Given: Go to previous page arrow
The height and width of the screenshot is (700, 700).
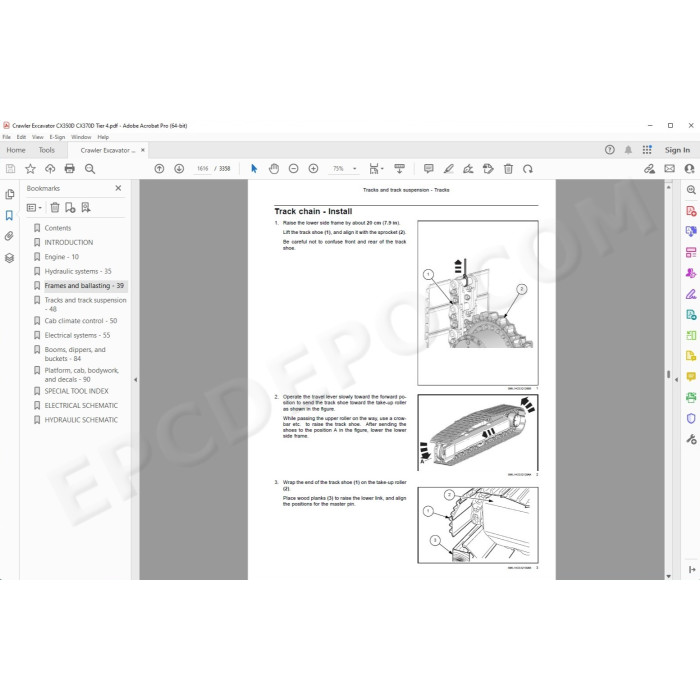Looking at the screenshot, I should point(159,169).
